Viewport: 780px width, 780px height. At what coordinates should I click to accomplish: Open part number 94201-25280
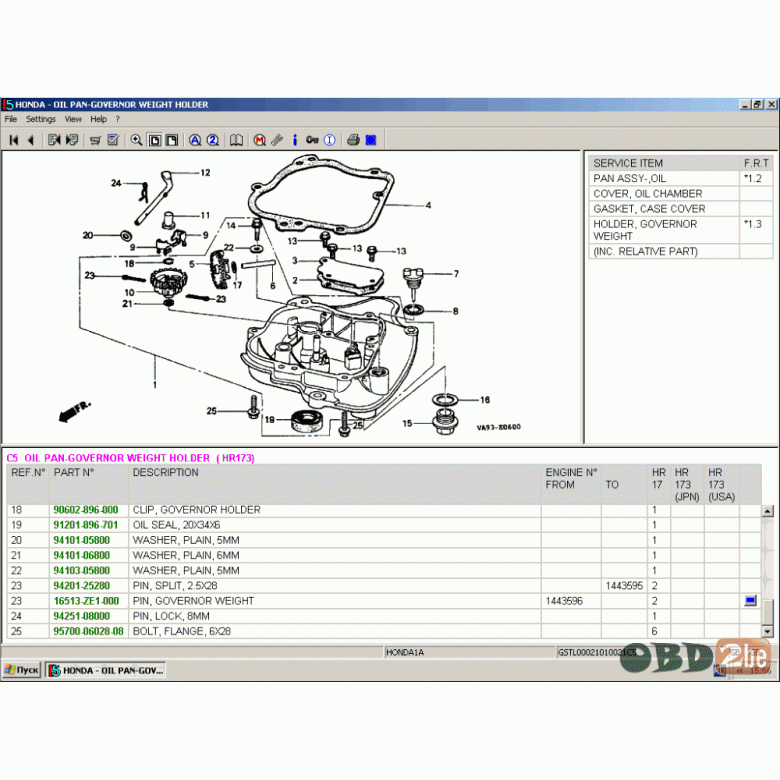pyautogui.click(x=82, y=586)
